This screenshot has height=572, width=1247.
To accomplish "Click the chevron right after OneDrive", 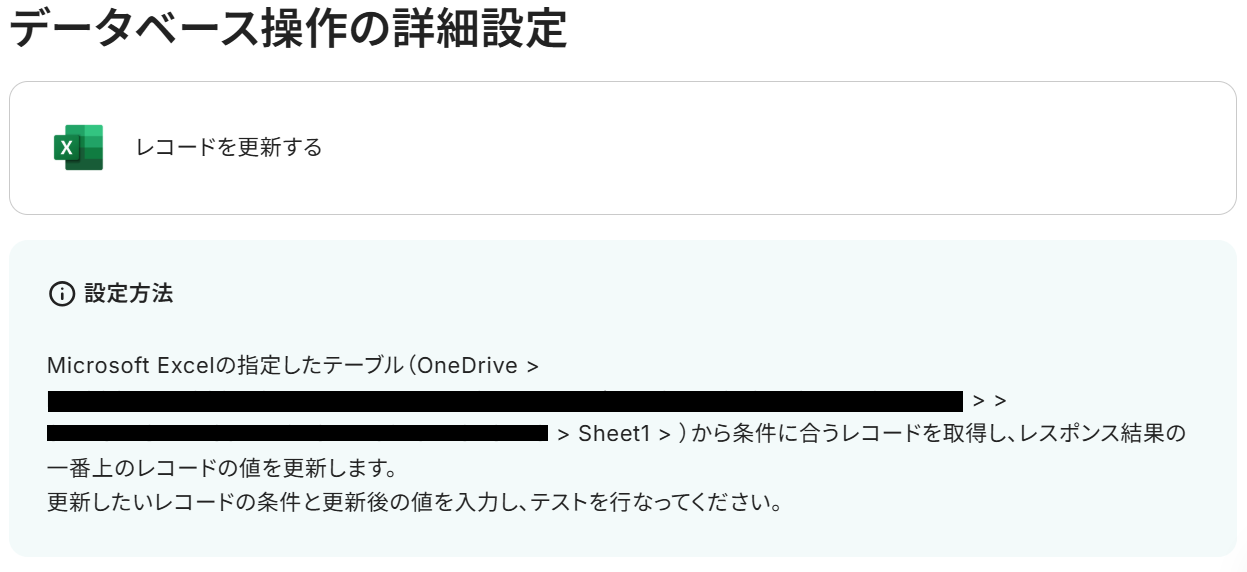I will [532, 366].
